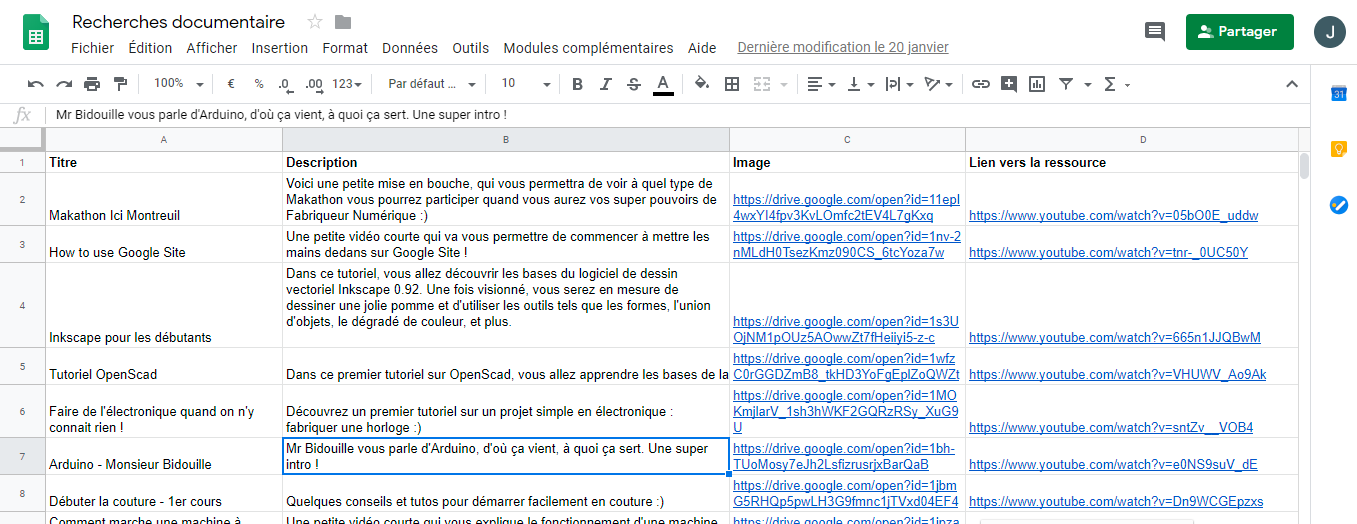Open the J account avatar
This screenshot has height=524, width=1357.
pos(1330,32)
